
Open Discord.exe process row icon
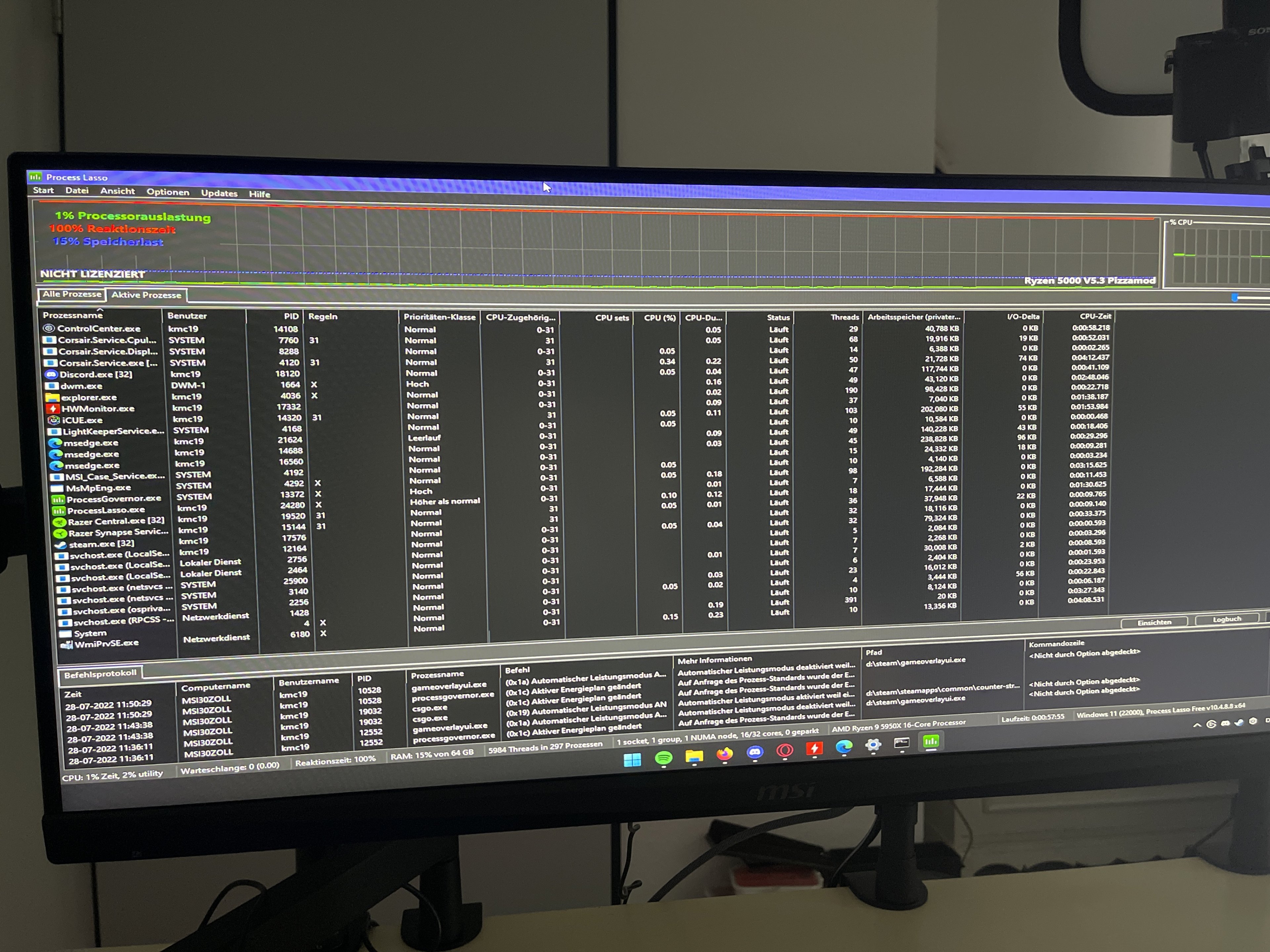[x=52, y=374]
